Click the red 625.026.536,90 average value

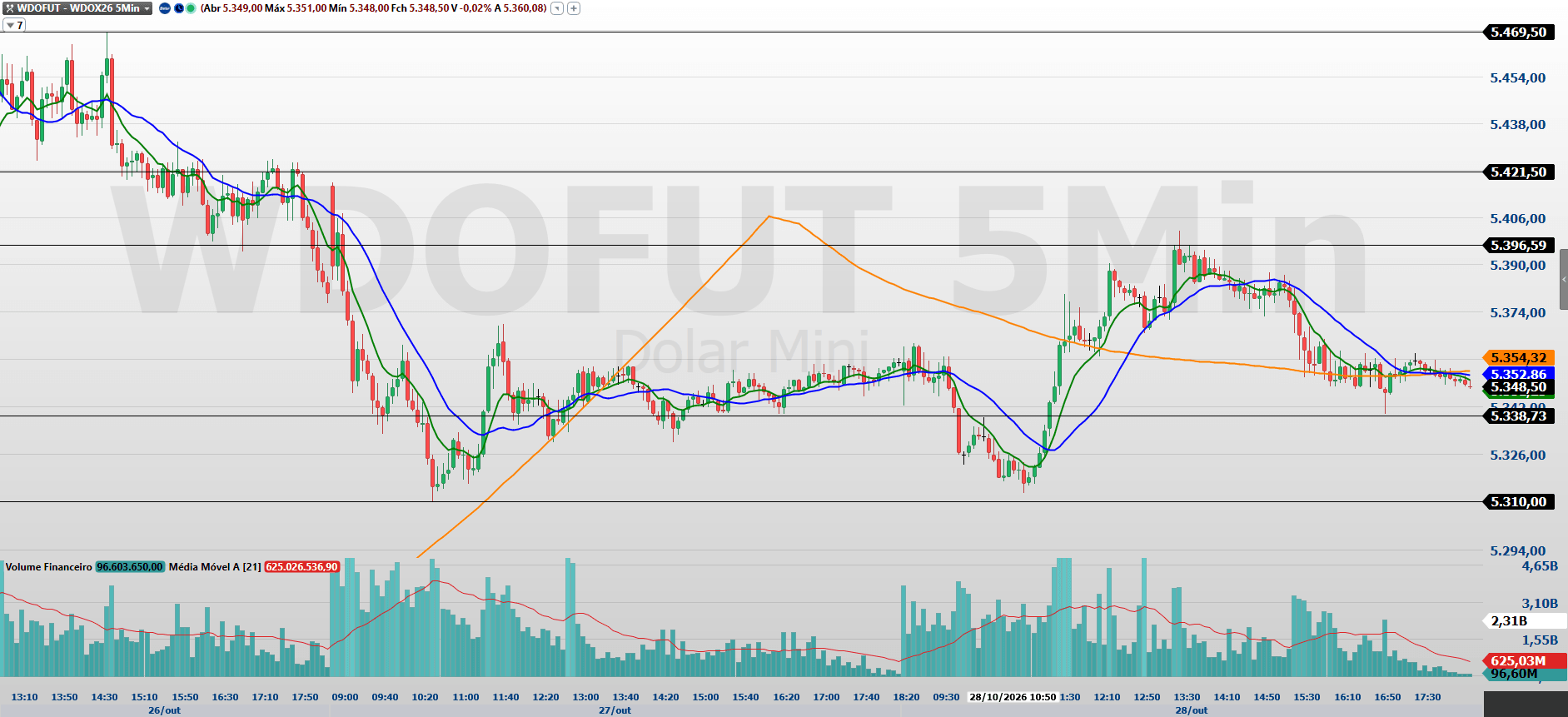click(302, 567)
